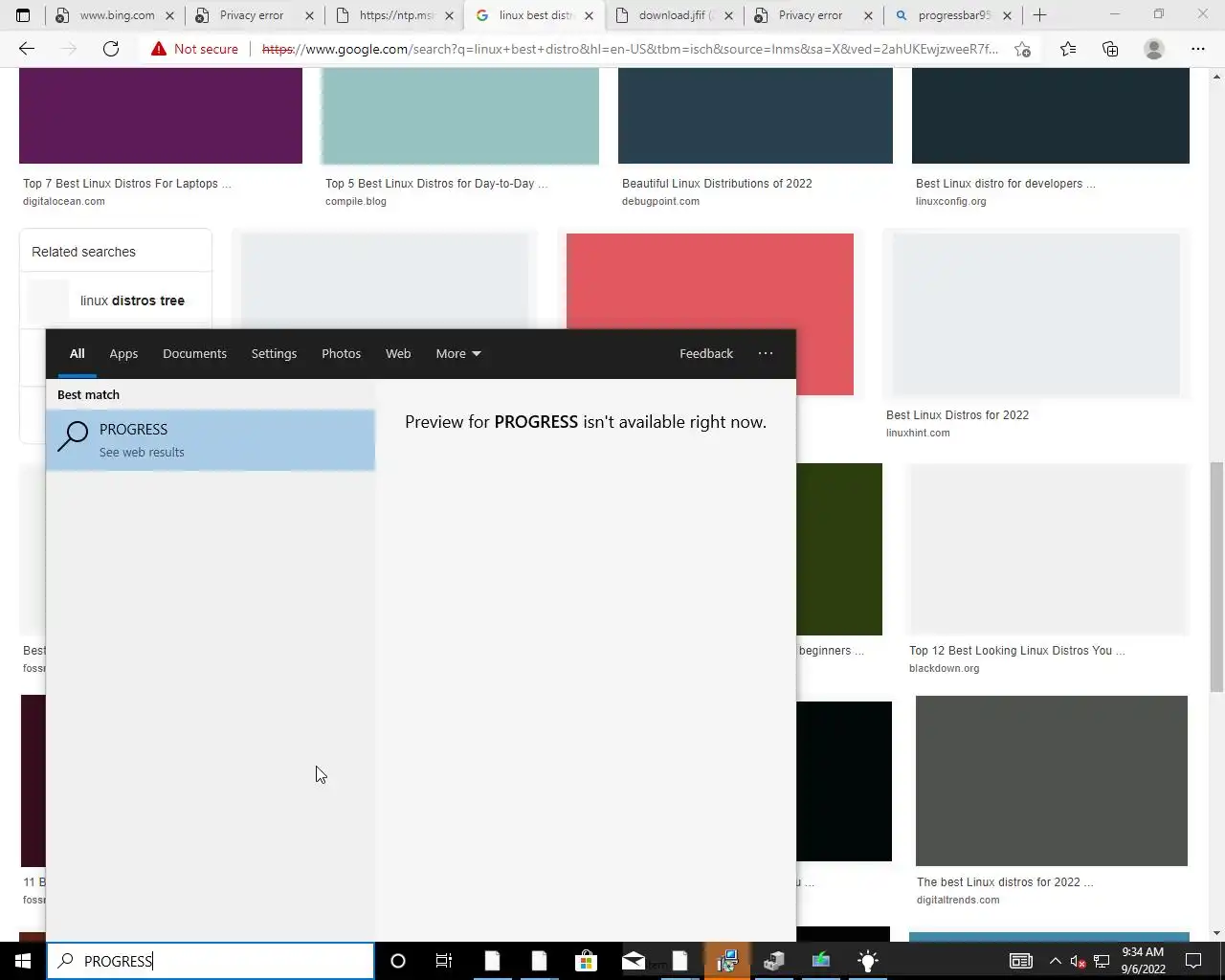Add this page to favorites star icon
This screenshot has width=1225, height=980.
point(1022,49)
